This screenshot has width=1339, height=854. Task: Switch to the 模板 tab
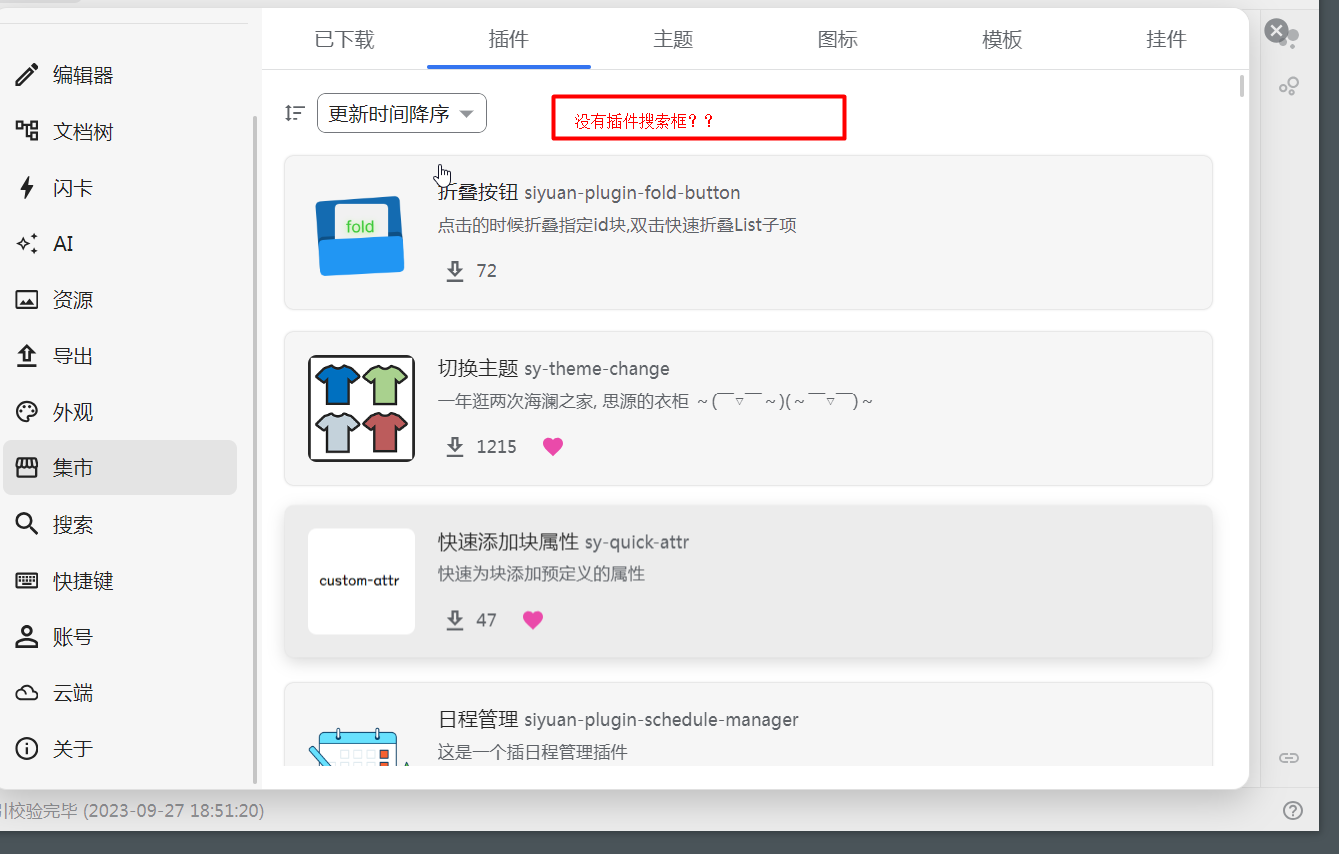pyautogui.click(x=1002, y=39)
